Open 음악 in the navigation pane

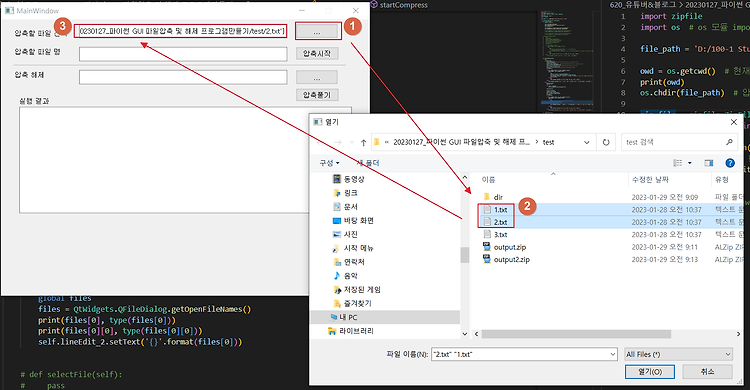coord(345,276)
